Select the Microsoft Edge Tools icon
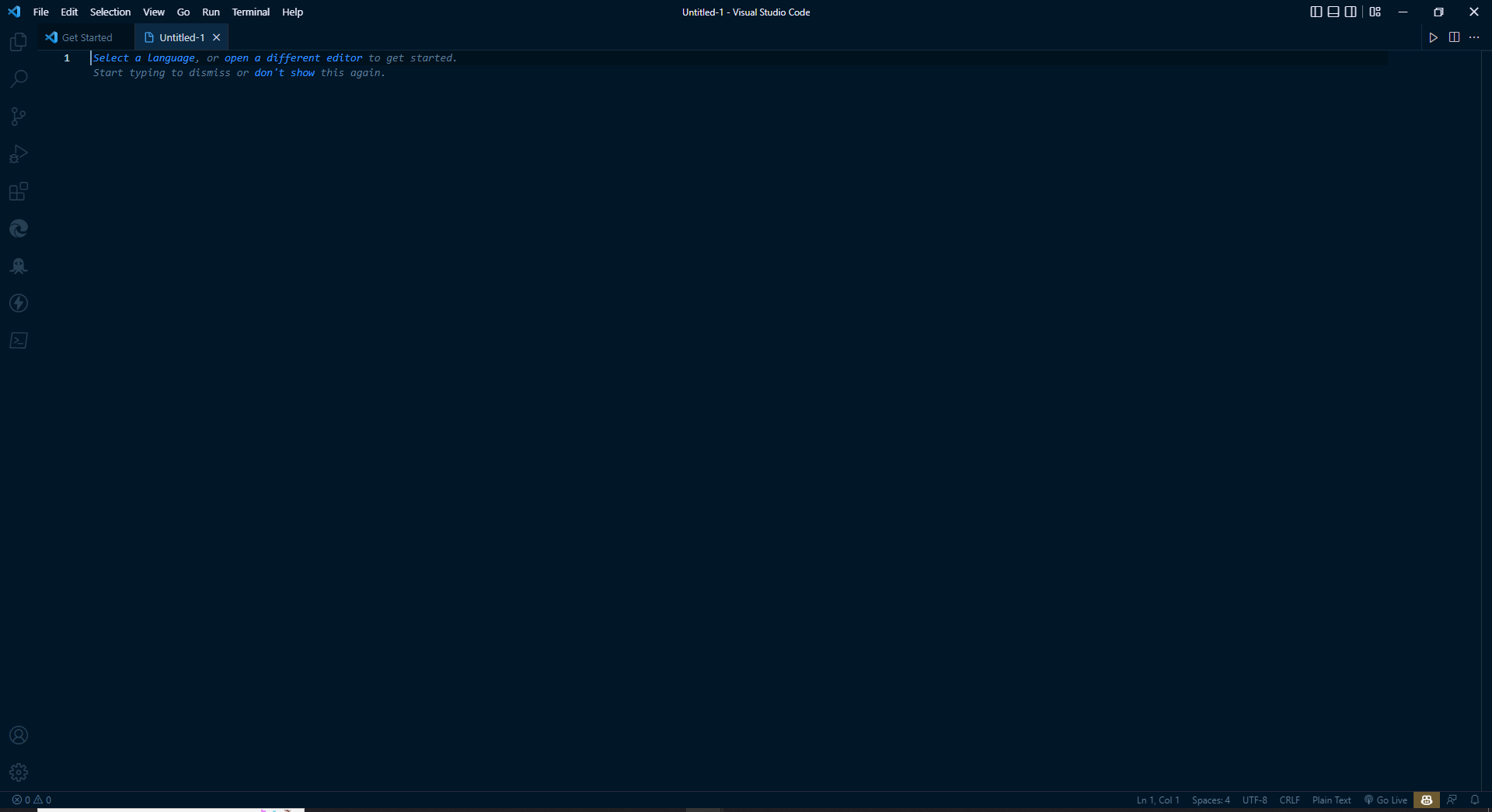Viewport: 1492px width, 812px height. tap(18, 228)
